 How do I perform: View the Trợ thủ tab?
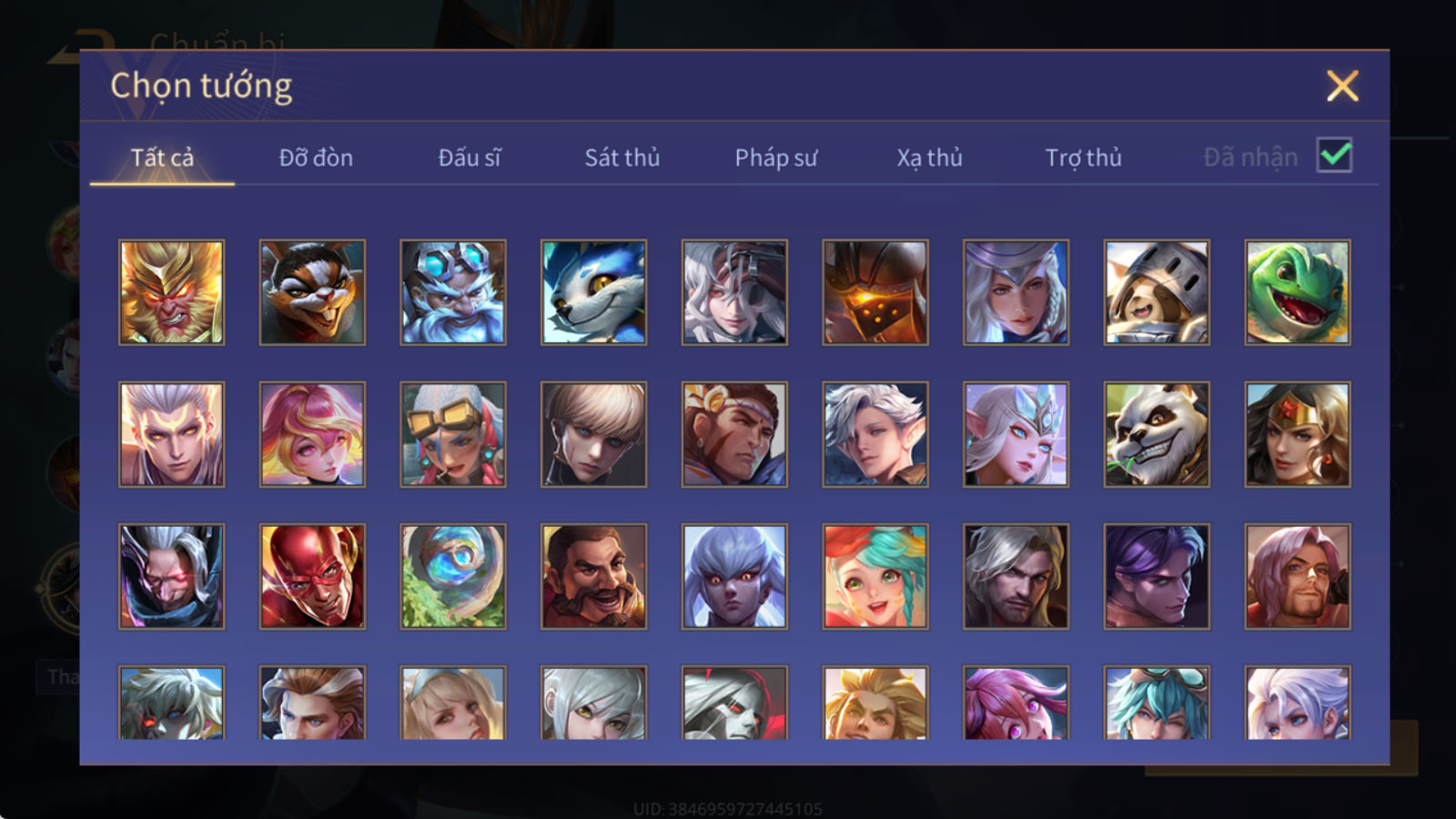point(1083,157)
